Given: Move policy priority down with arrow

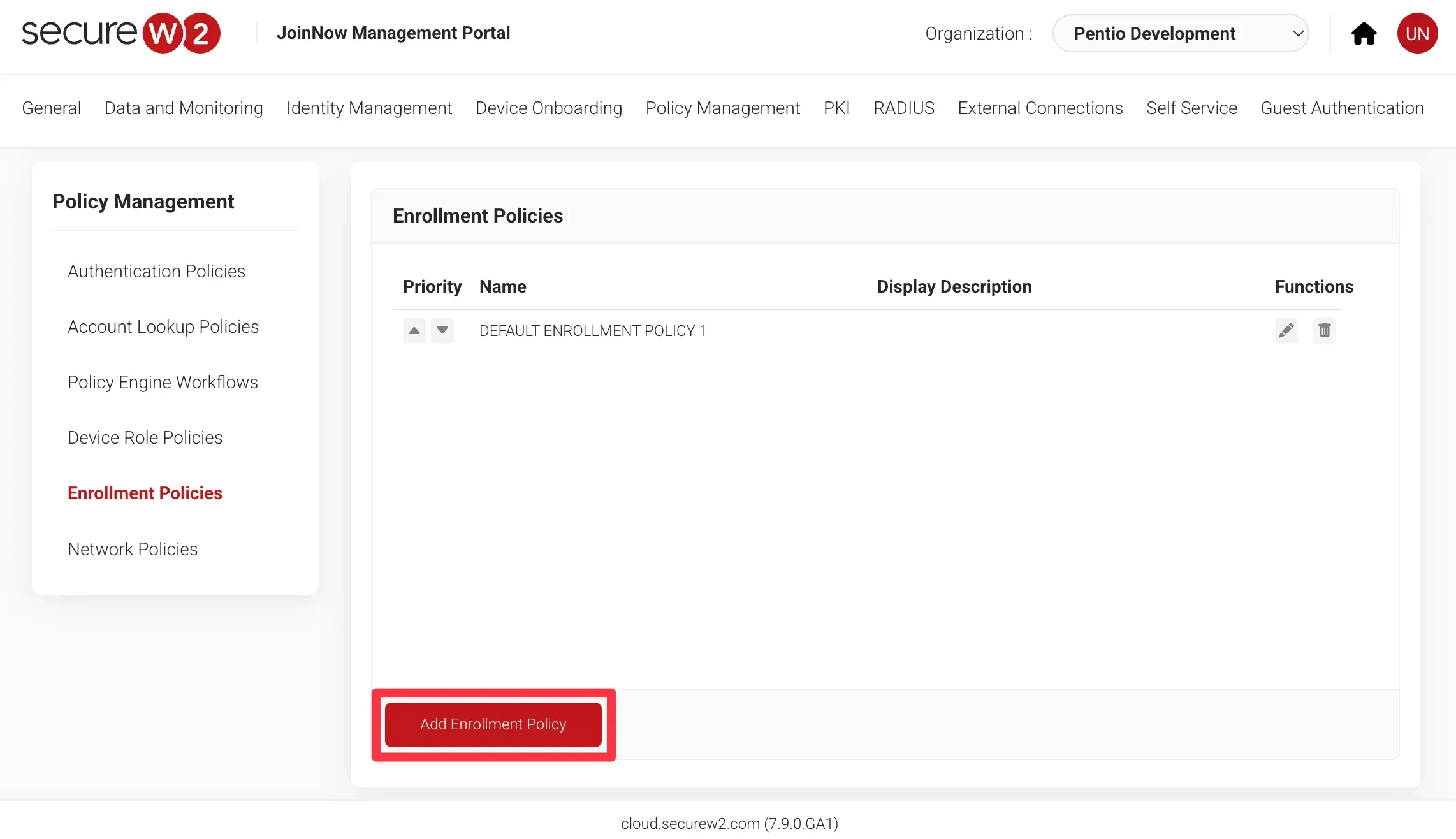Looking at the screenshot, I should [442, 330].
